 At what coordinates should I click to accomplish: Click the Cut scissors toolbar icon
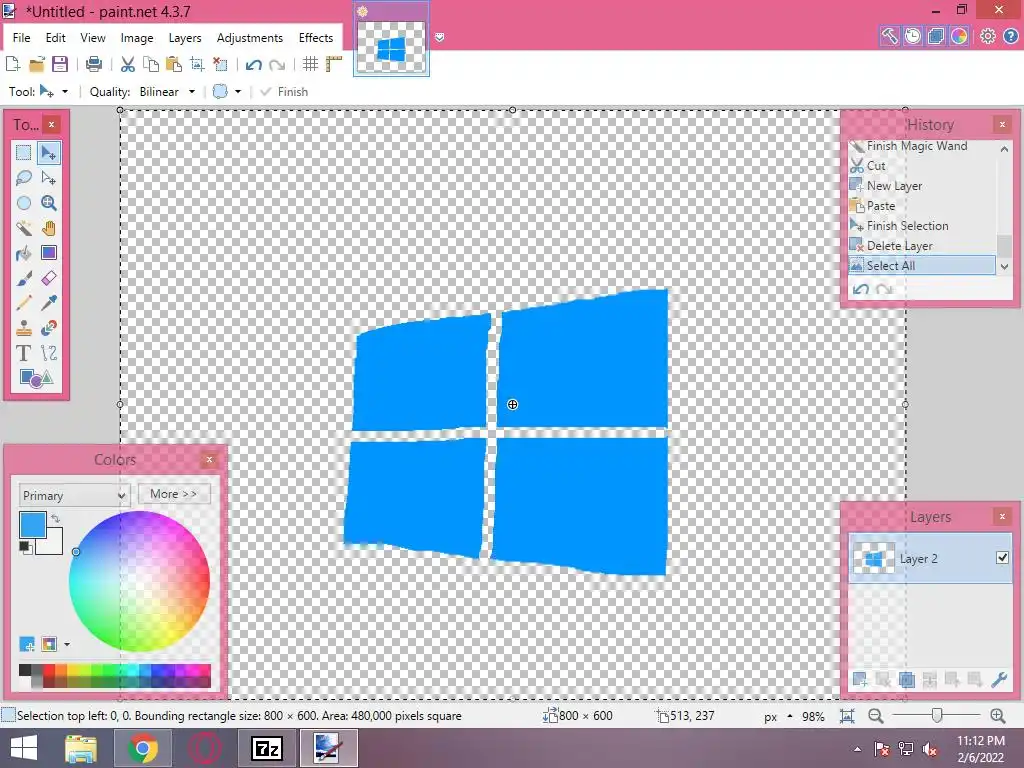click(x=128, y=64)
